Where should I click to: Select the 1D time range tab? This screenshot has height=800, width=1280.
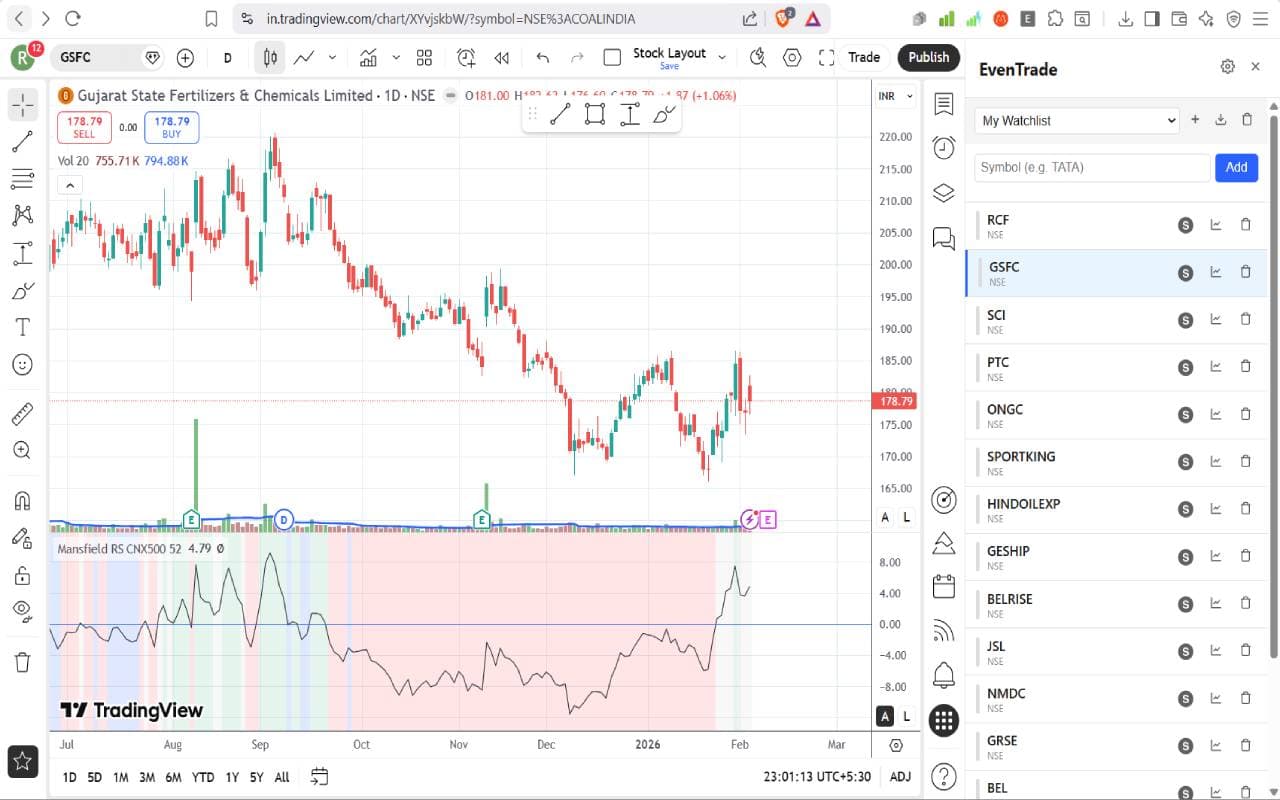coord(69,777)
